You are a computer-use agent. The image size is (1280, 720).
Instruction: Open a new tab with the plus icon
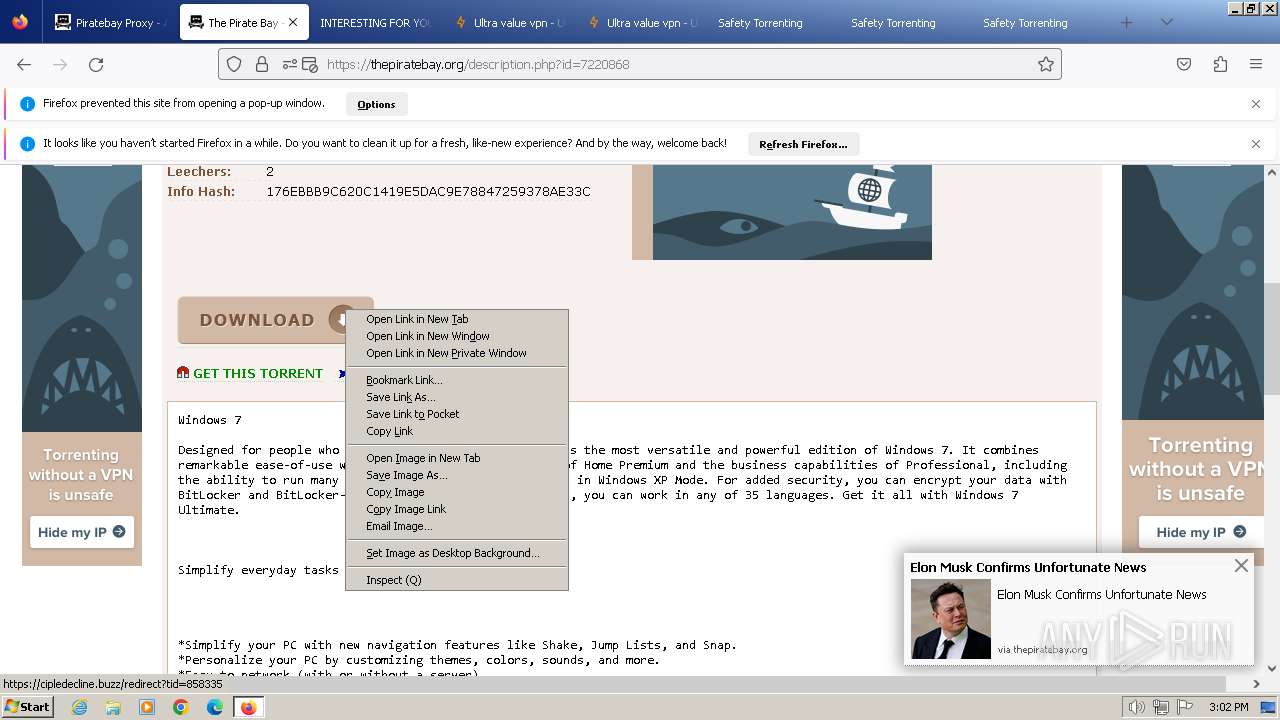pos(1127,22)
